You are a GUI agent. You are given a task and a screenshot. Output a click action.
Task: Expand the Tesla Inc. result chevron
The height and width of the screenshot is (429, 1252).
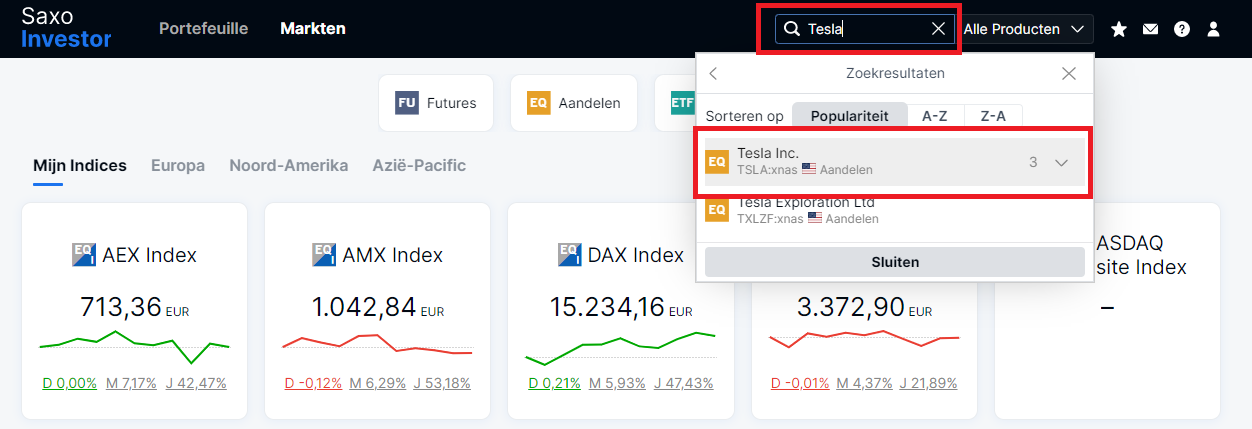pyautogui.click(x=1062, y=162)
